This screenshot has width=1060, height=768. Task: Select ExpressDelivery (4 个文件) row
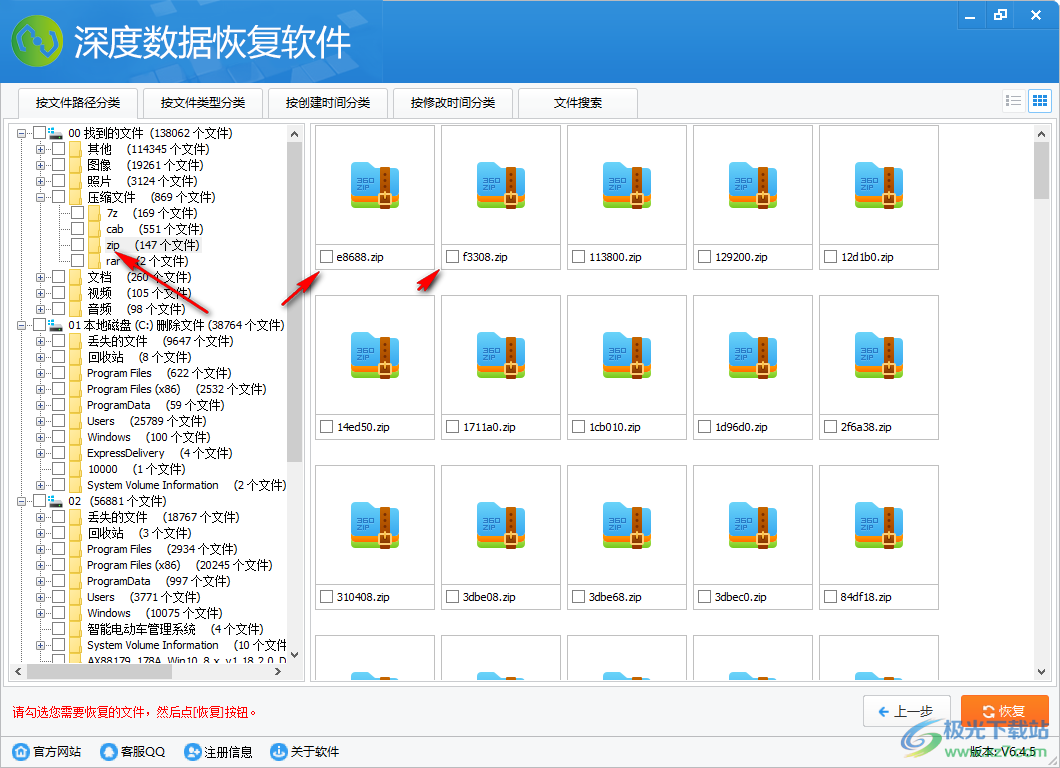click(160, 453)
